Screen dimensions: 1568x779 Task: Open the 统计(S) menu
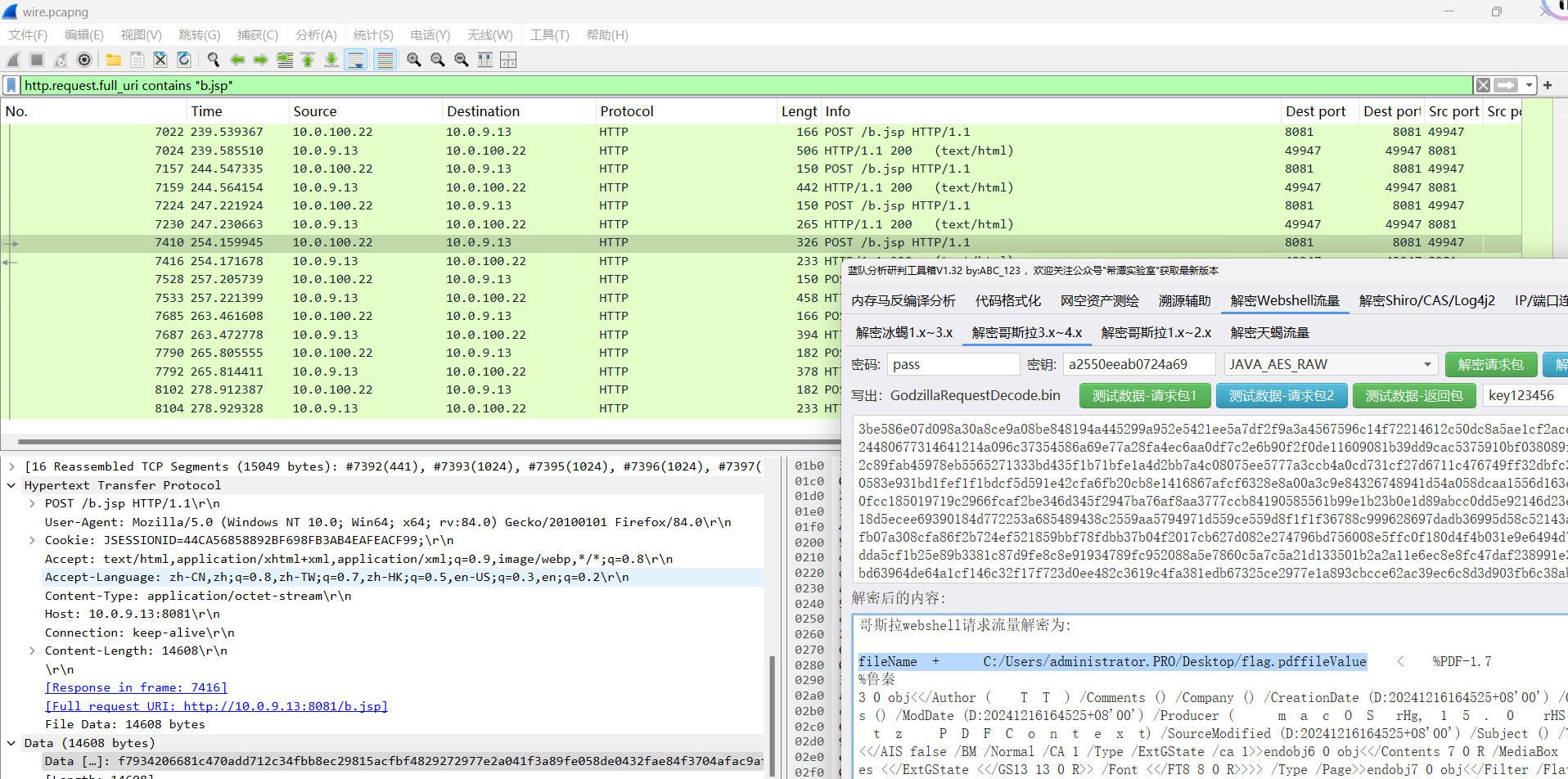click(x=373, y=35)
